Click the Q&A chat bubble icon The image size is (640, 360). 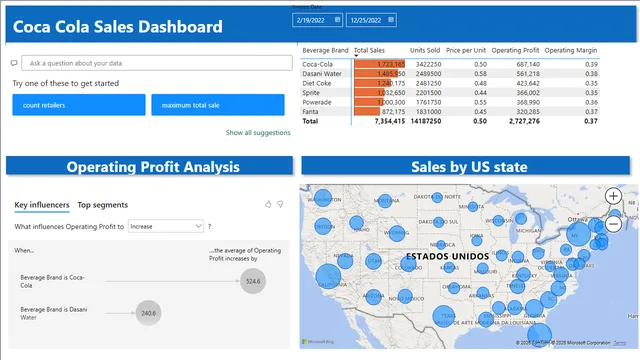pyautogui.click(x=14, y=63)
